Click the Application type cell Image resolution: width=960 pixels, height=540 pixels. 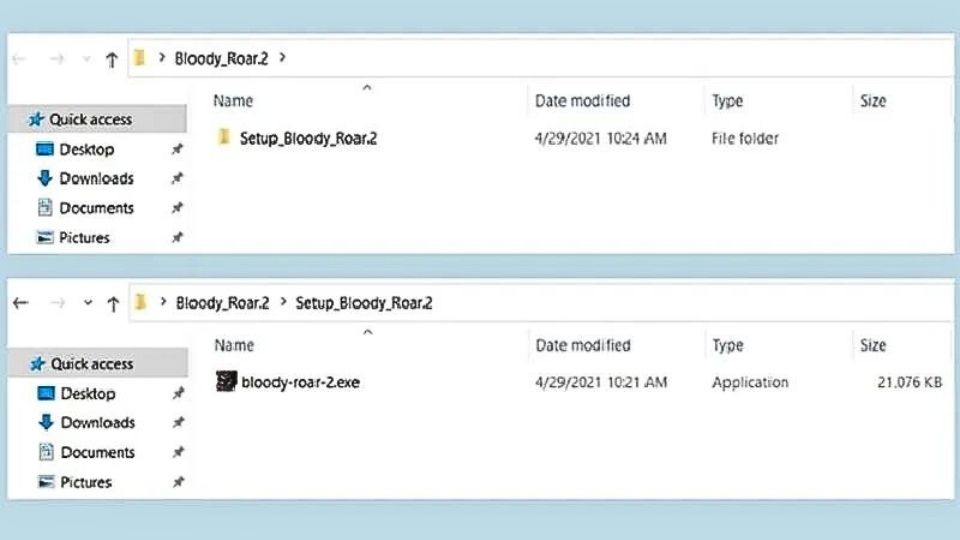point(750,383)
